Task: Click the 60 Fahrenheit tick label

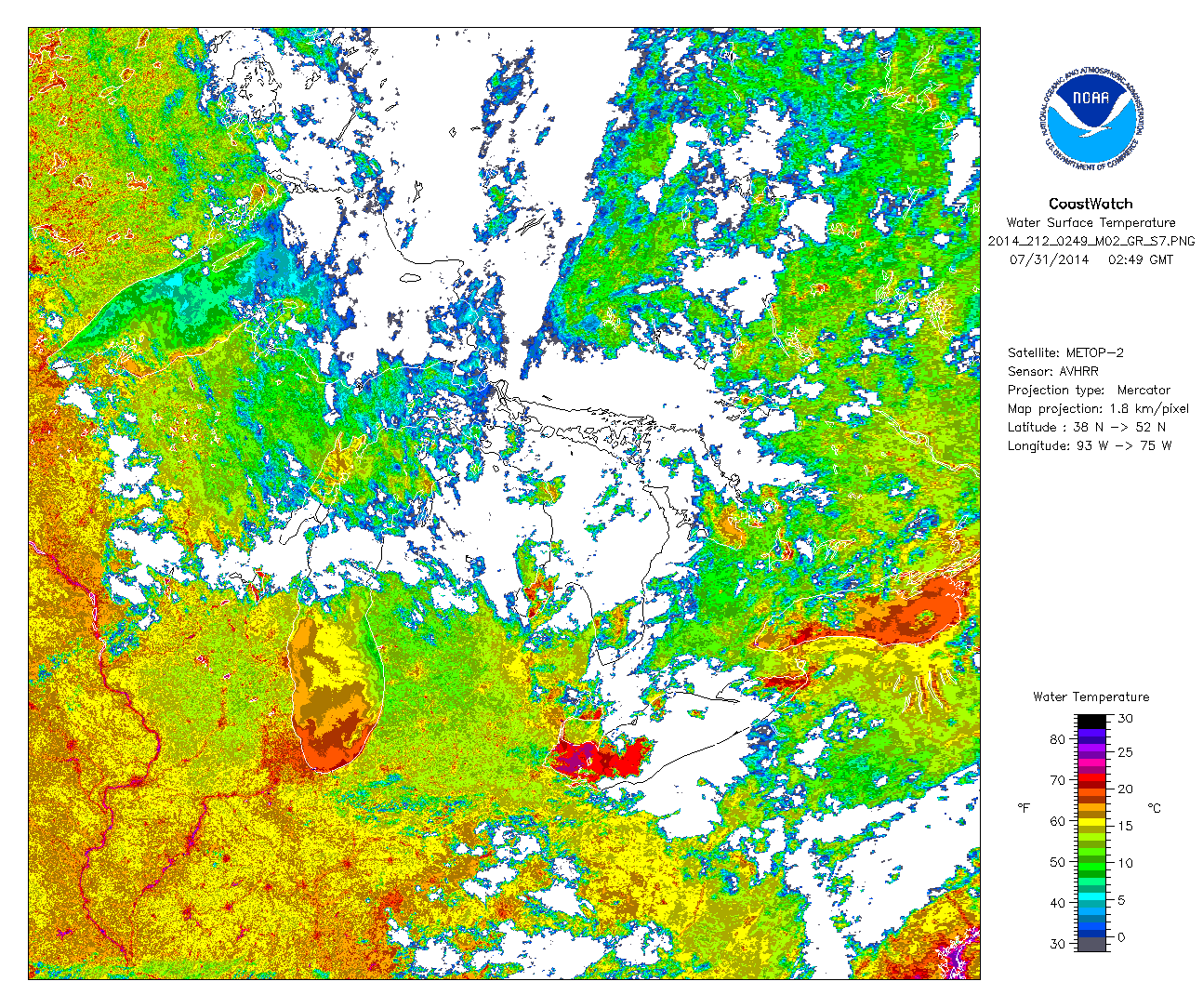Action: coord(1058,822)
